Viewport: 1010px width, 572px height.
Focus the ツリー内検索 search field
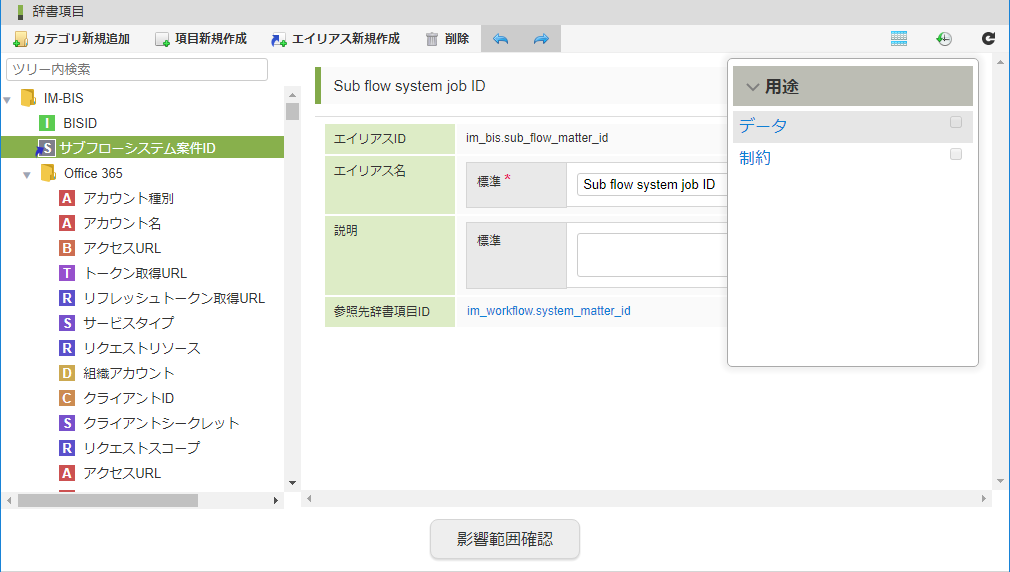pyautogui.click(x=137, y=69)
